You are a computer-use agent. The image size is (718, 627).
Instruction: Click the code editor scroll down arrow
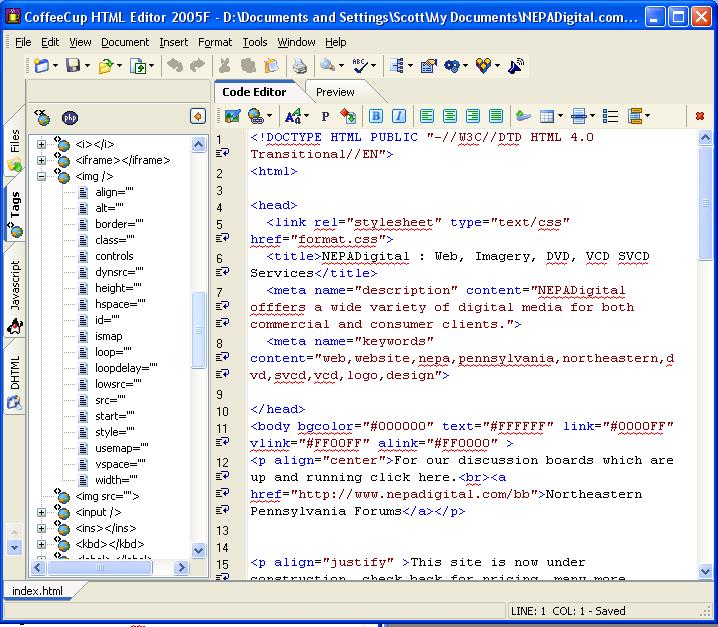(706, 572)
